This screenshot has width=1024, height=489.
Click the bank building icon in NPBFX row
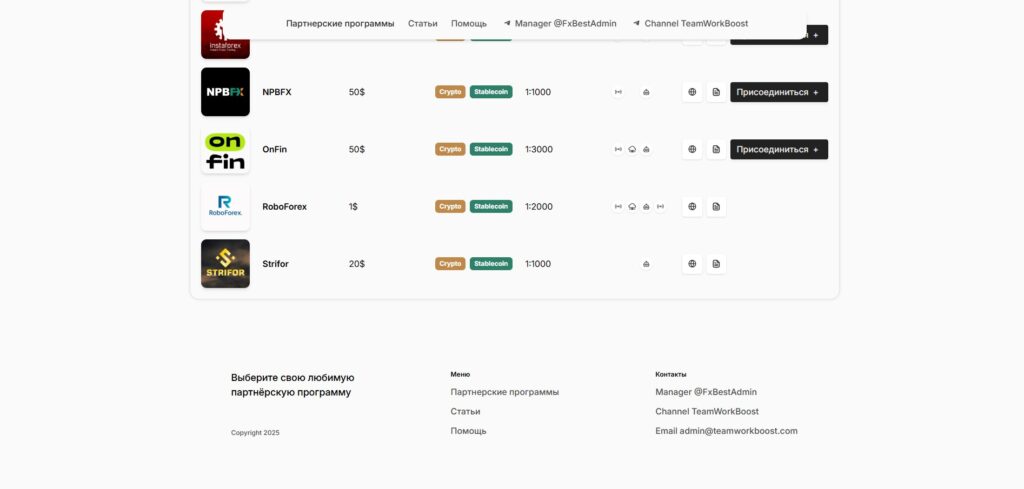pyautogui.click(x=646, y=92)
